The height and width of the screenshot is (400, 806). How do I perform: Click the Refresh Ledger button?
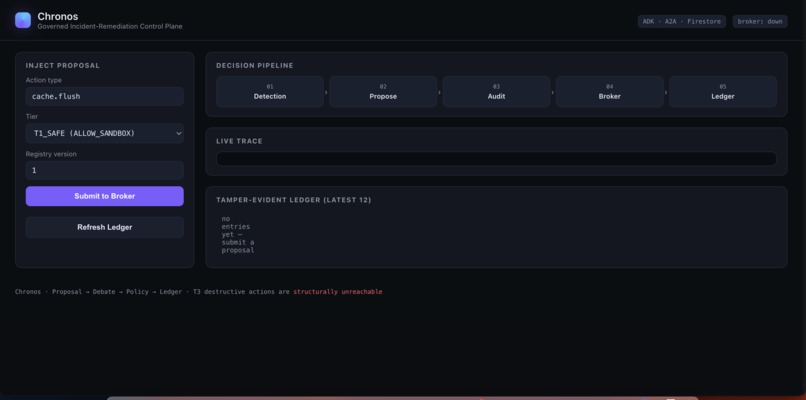click(105, 227)
